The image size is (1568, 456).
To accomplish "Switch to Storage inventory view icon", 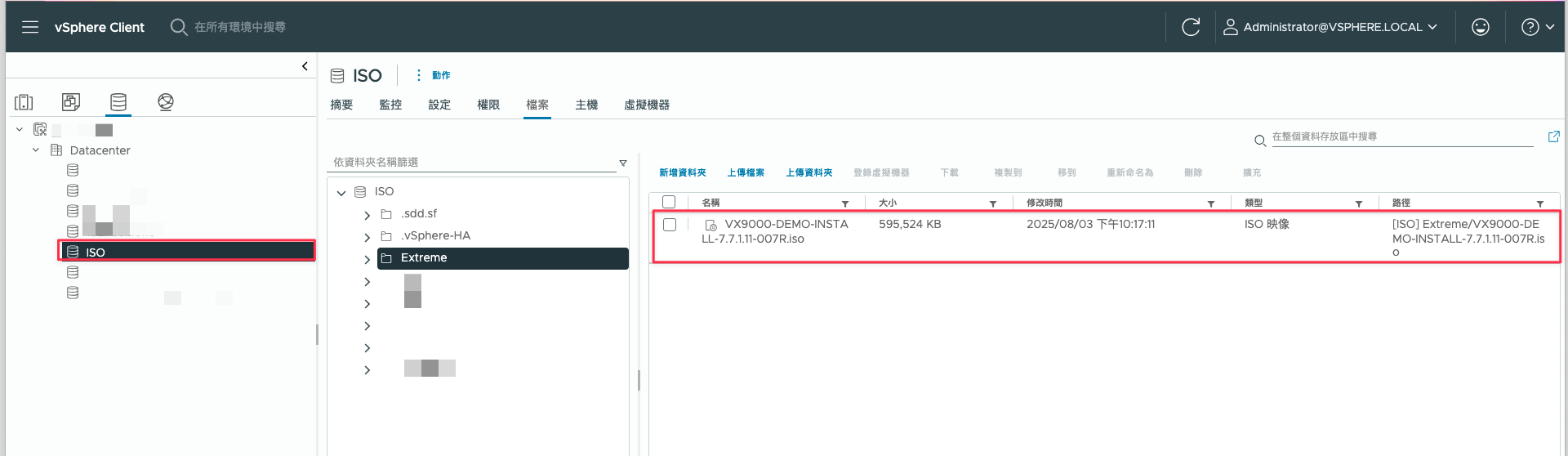I will [x=118, y=102].
